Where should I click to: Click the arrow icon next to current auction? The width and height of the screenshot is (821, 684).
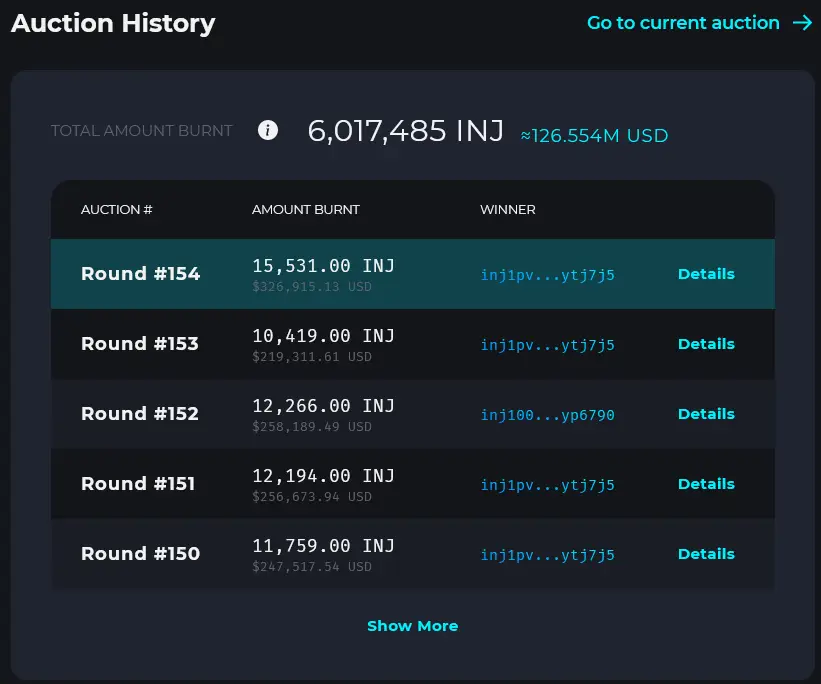pyautogui.click(x=802, y=23)
